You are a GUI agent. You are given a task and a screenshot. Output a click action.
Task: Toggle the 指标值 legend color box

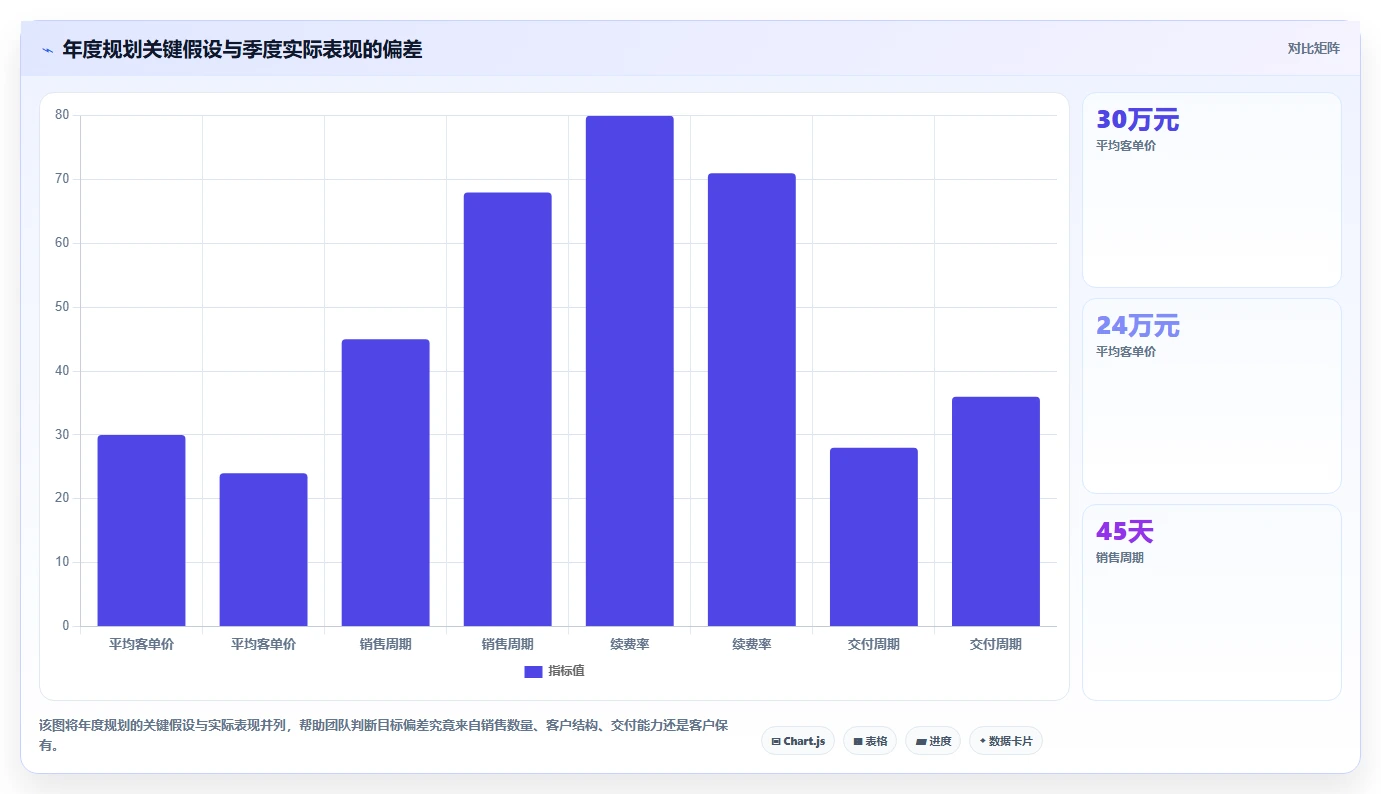tap(533, 672)
